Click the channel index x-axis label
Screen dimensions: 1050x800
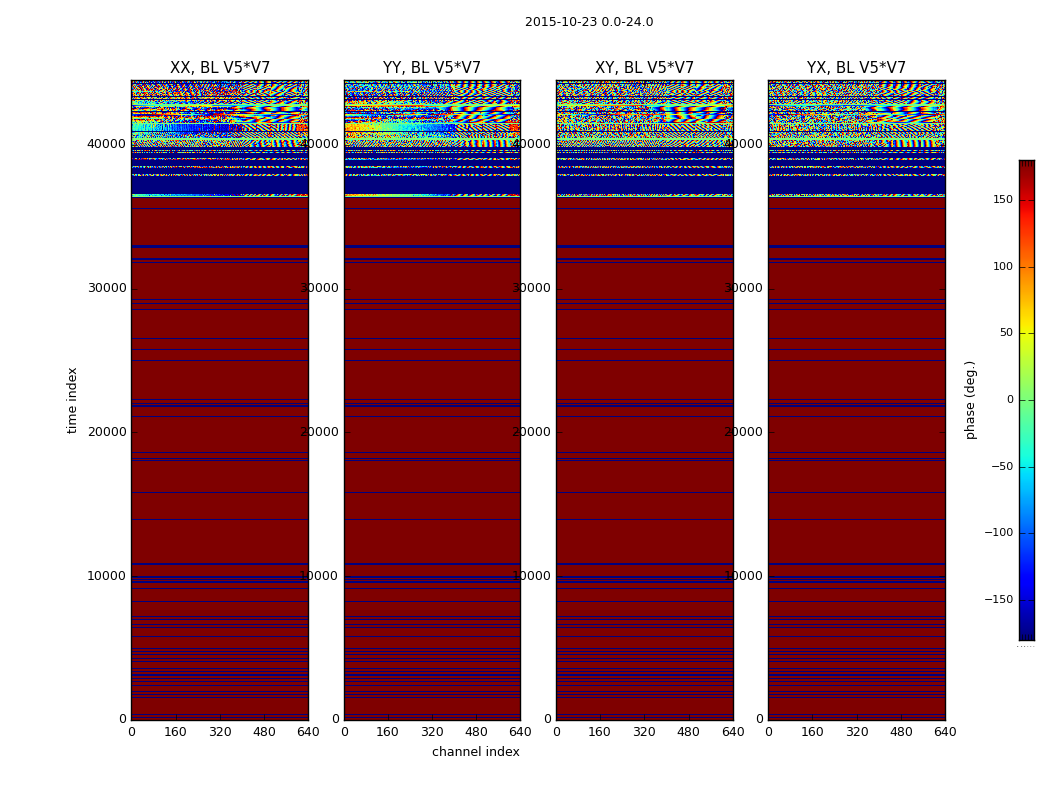tap(475, 752)
